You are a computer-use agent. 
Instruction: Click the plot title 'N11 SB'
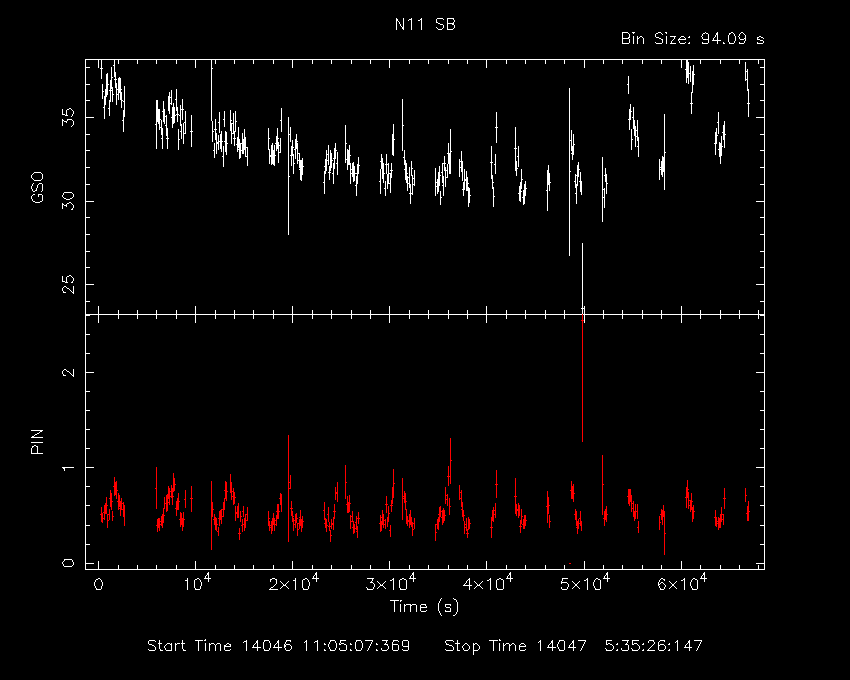[425, 24]
